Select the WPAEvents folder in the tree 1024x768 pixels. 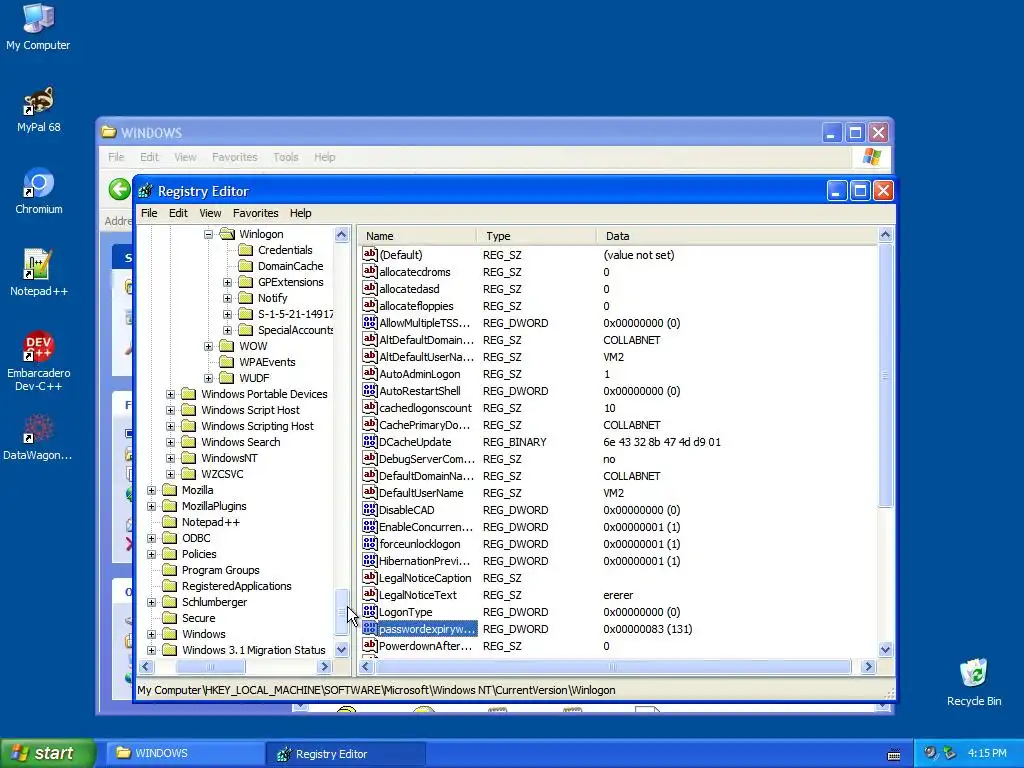(x=258, y=362)
